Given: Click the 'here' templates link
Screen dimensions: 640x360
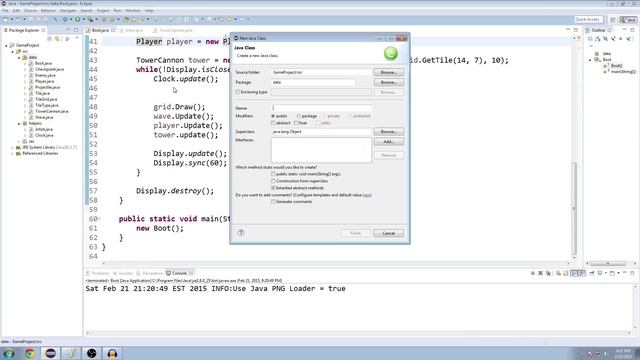Looking at the screenshot, I should 367,195.
